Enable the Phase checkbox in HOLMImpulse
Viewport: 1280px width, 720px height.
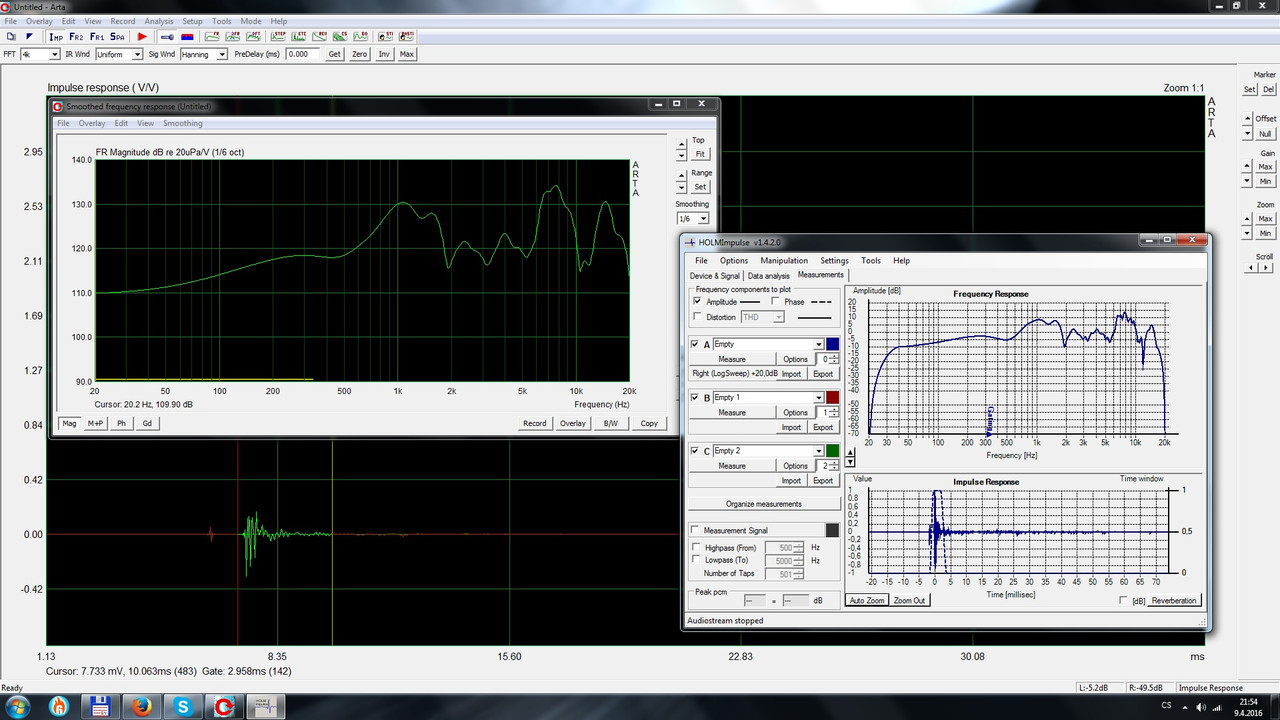(775, 301)
